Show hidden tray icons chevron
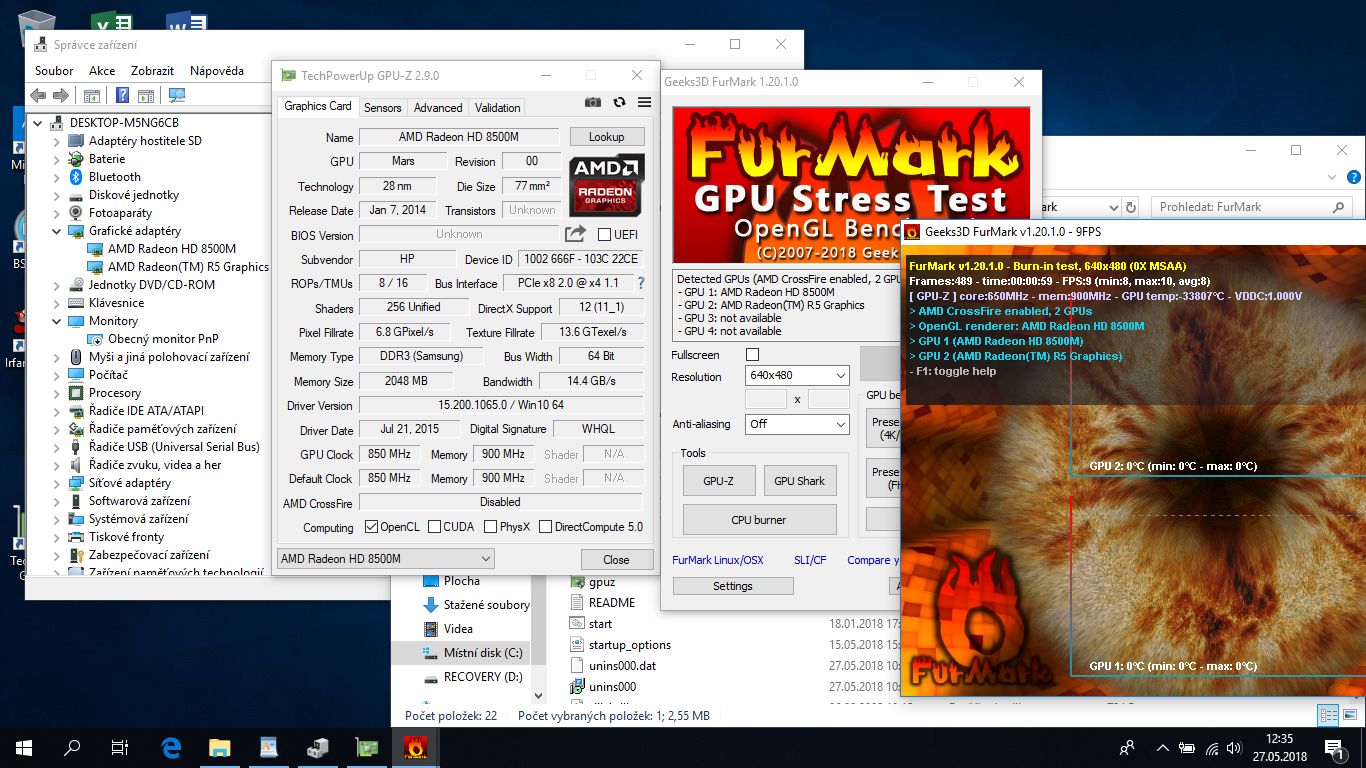 click(1160, 747)
